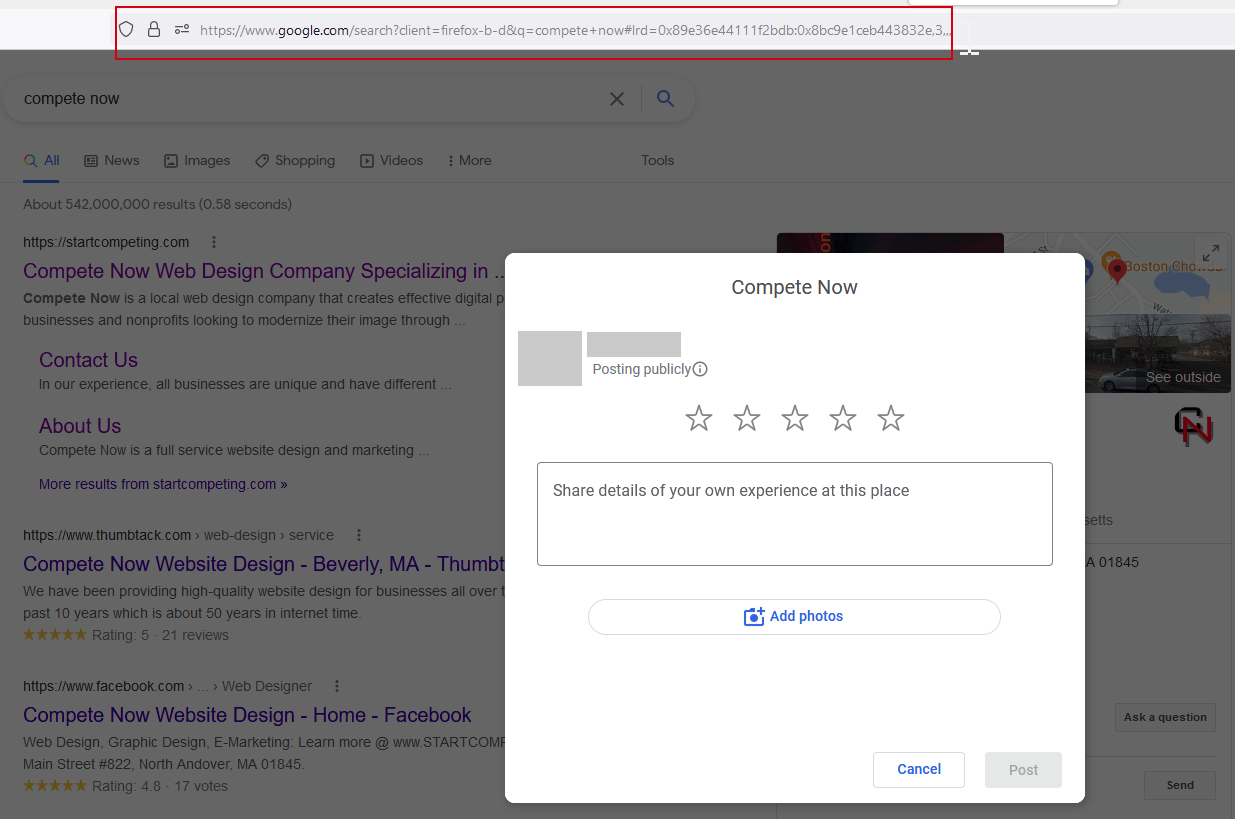The image size is (1235, 819).
Task: Open the Facebook Compete Now Website Design result
Action: (x=247, y=715)
